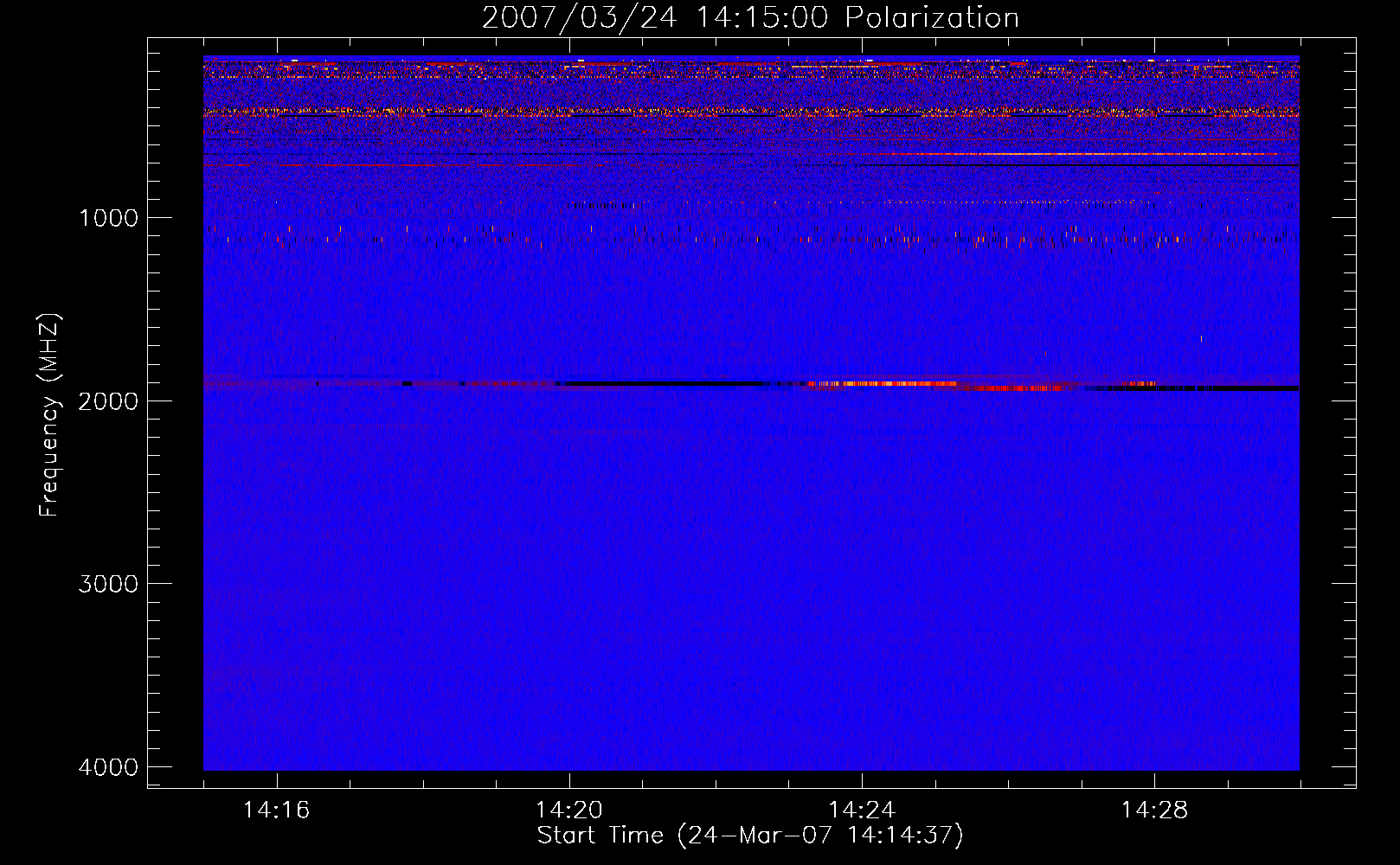Click the 'Frequency (MHZ)' y-axis label

tap(49, 415)
